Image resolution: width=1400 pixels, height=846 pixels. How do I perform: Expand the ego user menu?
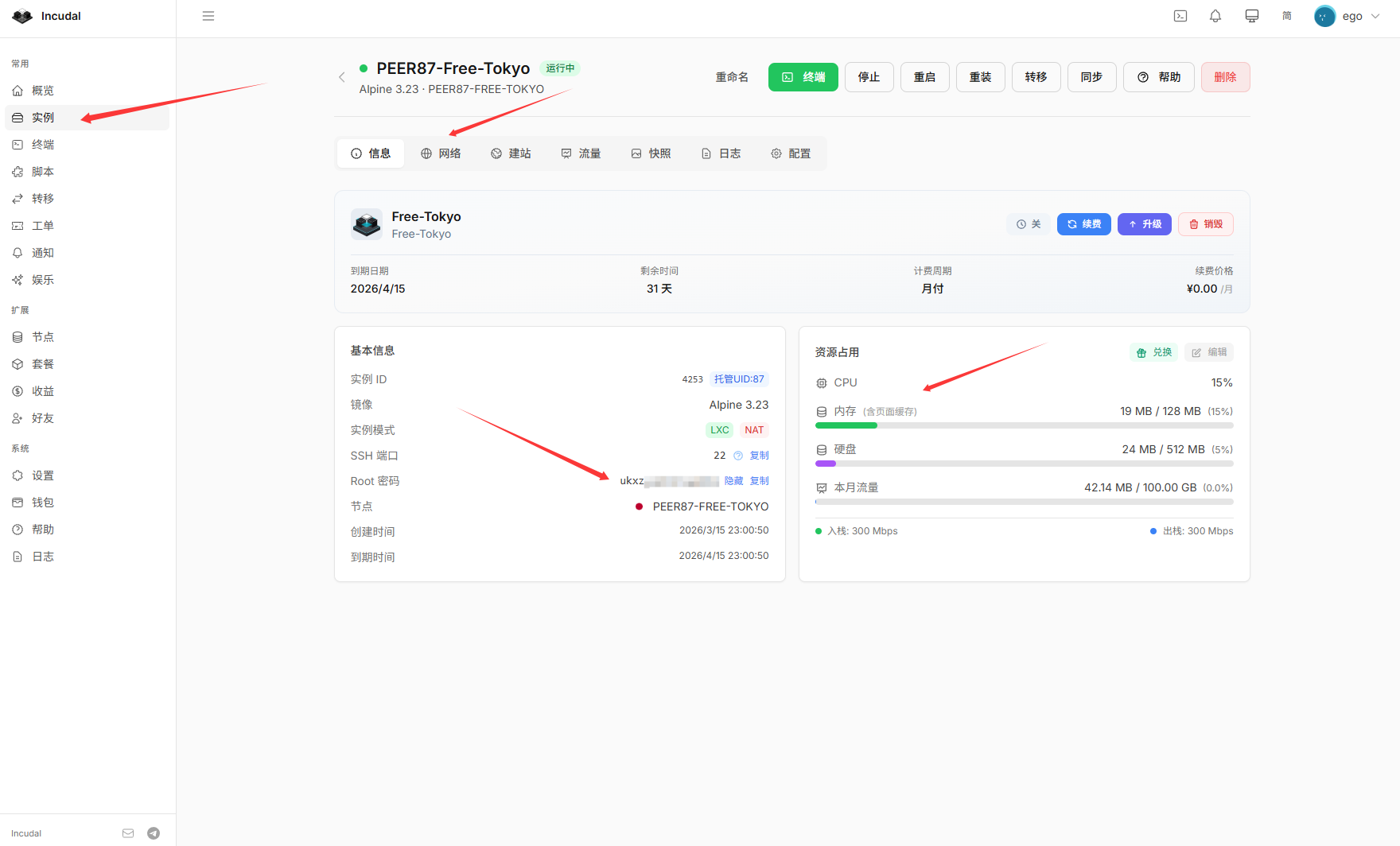click(x=1350, y=16)
